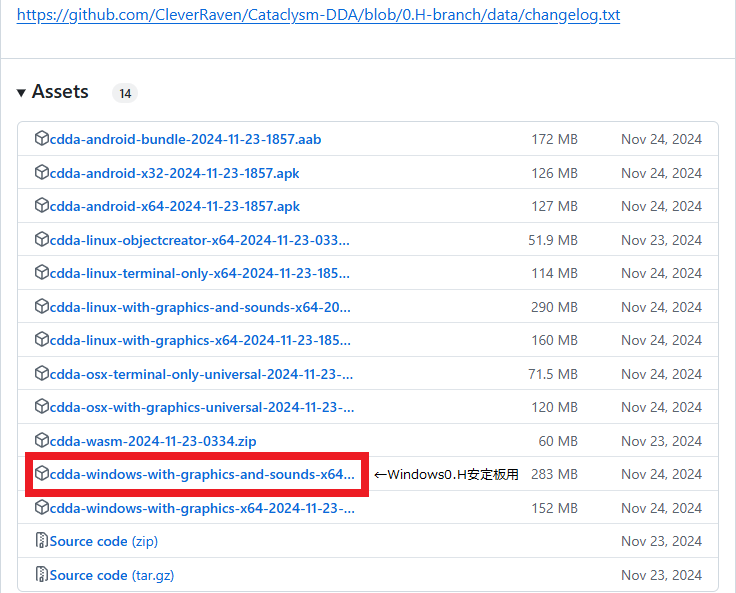
Task: Download cdda-linux-with-graphics-x64-2024-11-23 asset
Action: [x=200, y=340]
